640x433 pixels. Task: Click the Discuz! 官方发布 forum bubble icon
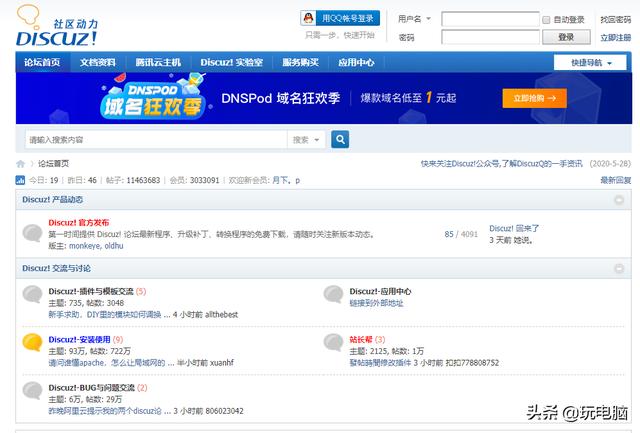tap(32, 233)
